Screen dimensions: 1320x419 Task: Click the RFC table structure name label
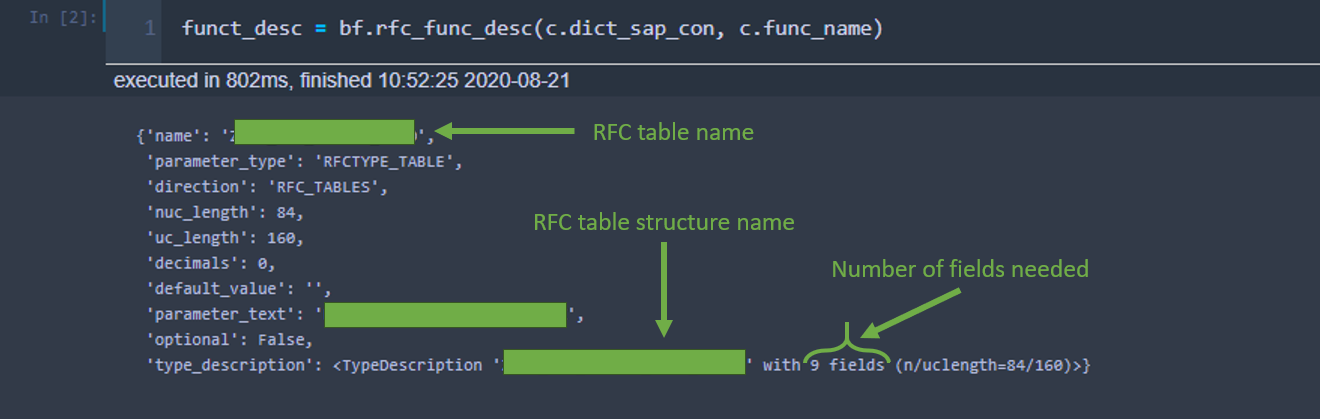coord(663,223)
